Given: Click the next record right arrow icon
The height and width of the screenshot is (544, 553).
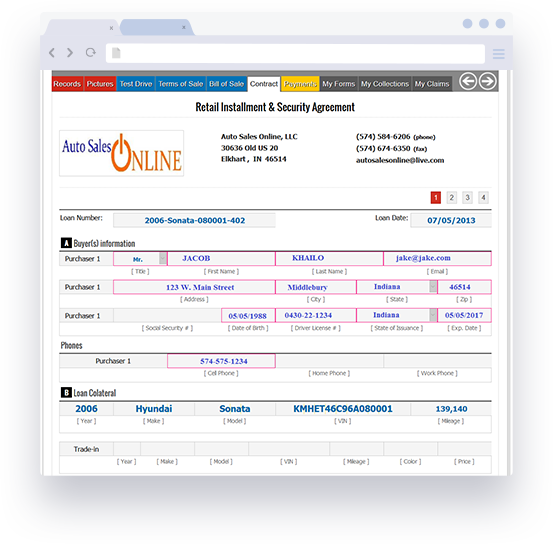Looking at the screenshot, I should pos(488,81).
